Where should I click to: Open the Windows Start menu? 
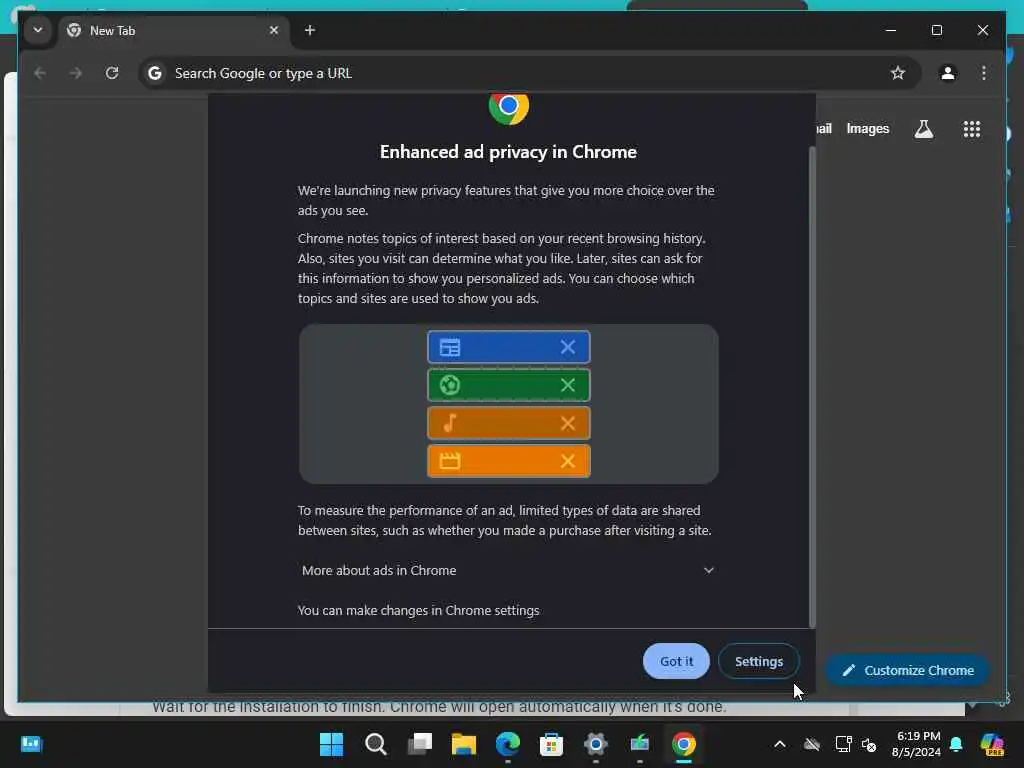(x=331, y=744)
